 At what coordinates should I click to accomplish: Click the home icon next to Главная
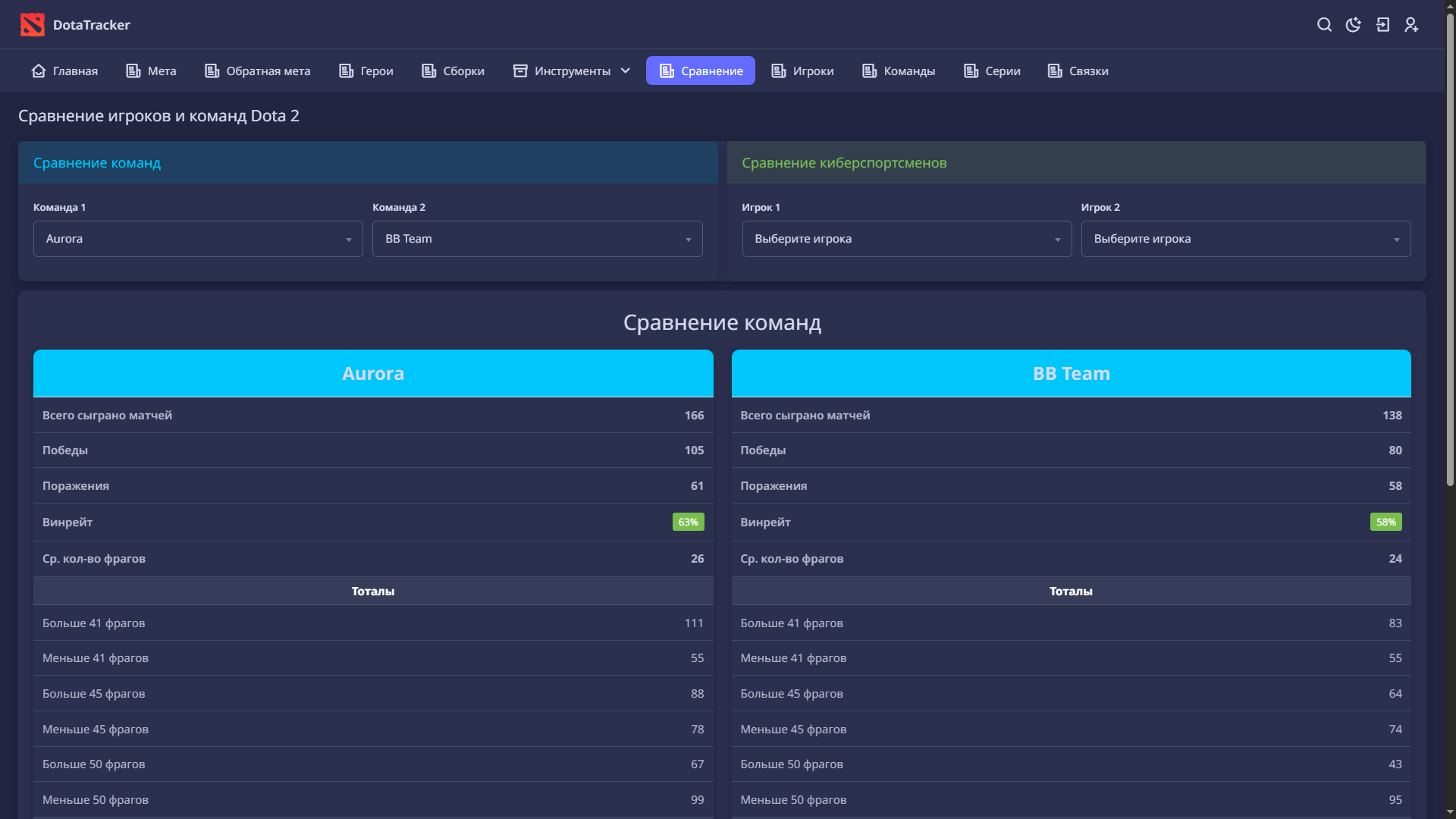point(39,71)
